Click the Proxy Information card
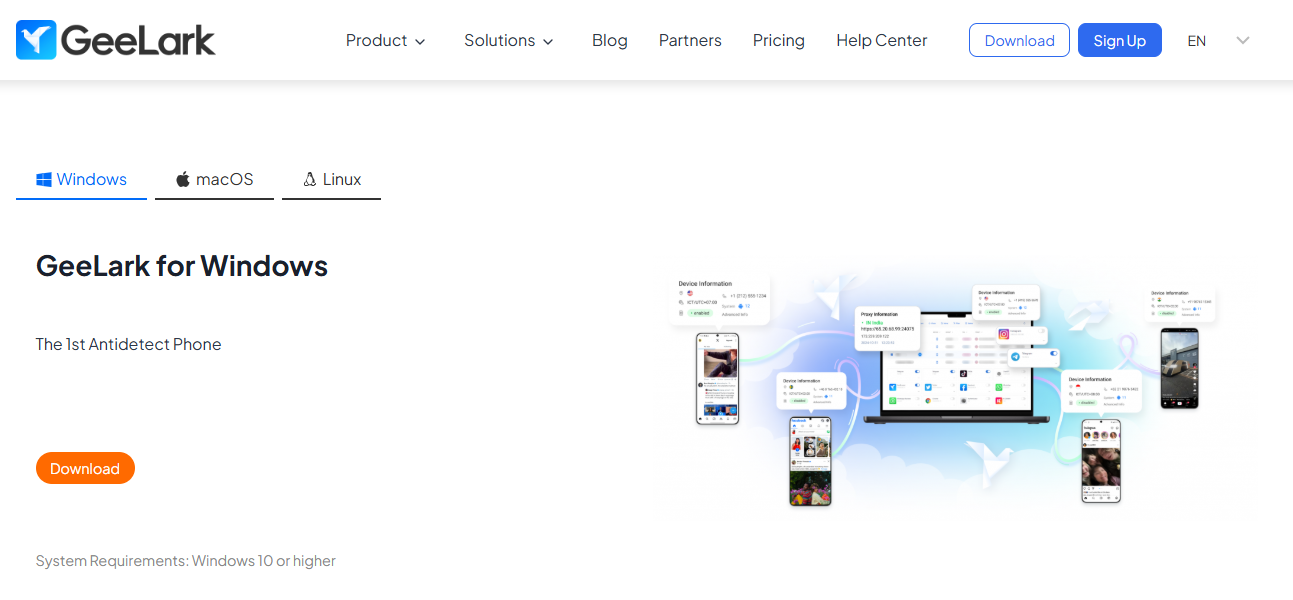 point(887,328)
